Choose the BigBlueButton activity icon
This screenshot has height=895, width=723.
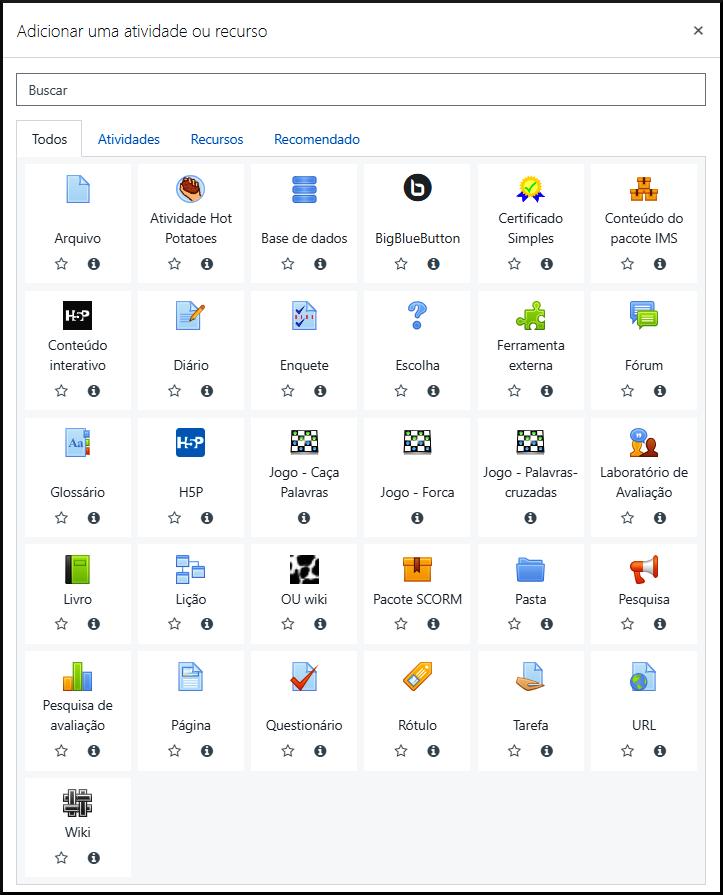417,189
